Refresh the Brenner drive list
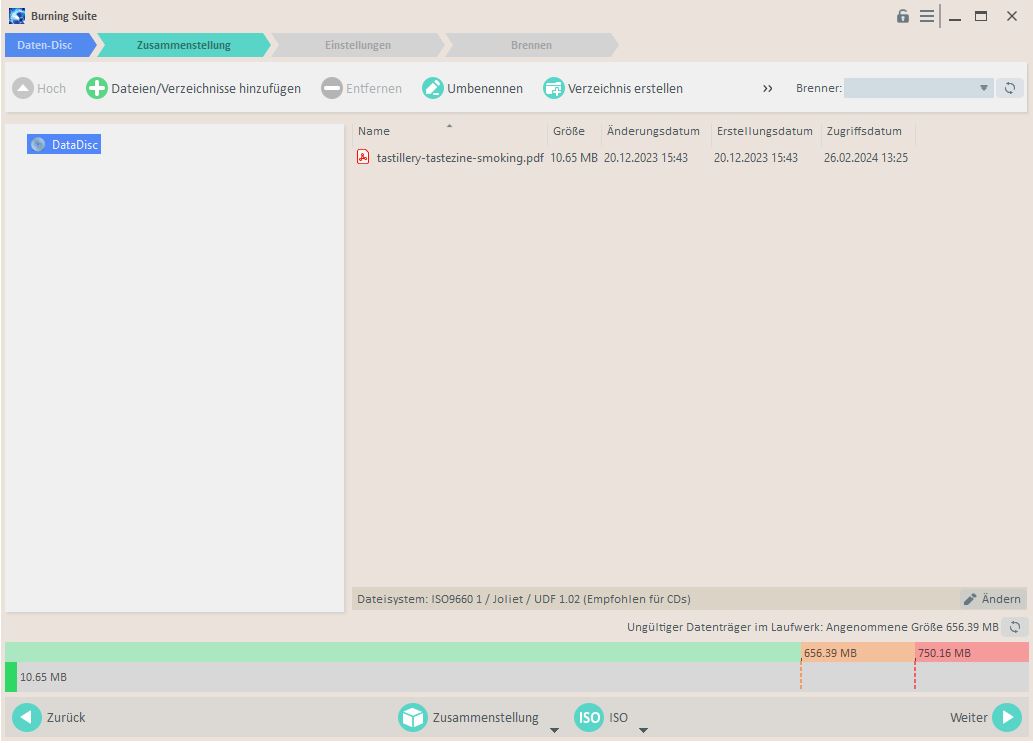The height and width of the screenshot is (743, 1033). click(x=1010, y=88)
